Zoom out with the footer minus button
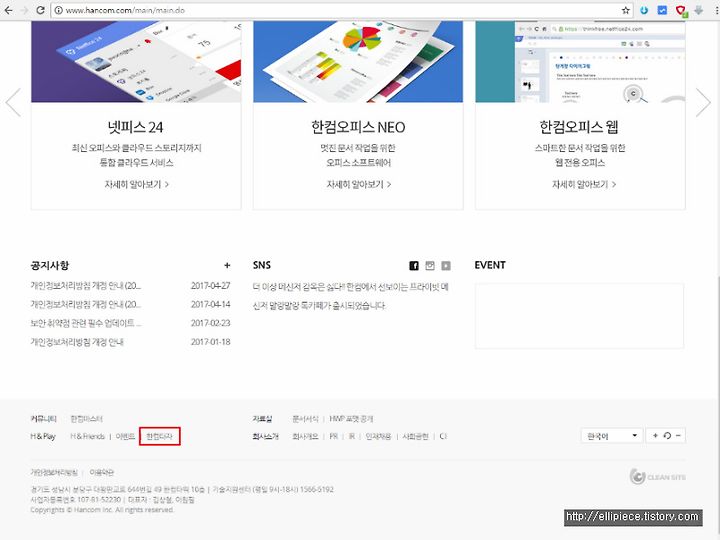The height and width of the screenshot is (540, 720). [x=678, y=435]
